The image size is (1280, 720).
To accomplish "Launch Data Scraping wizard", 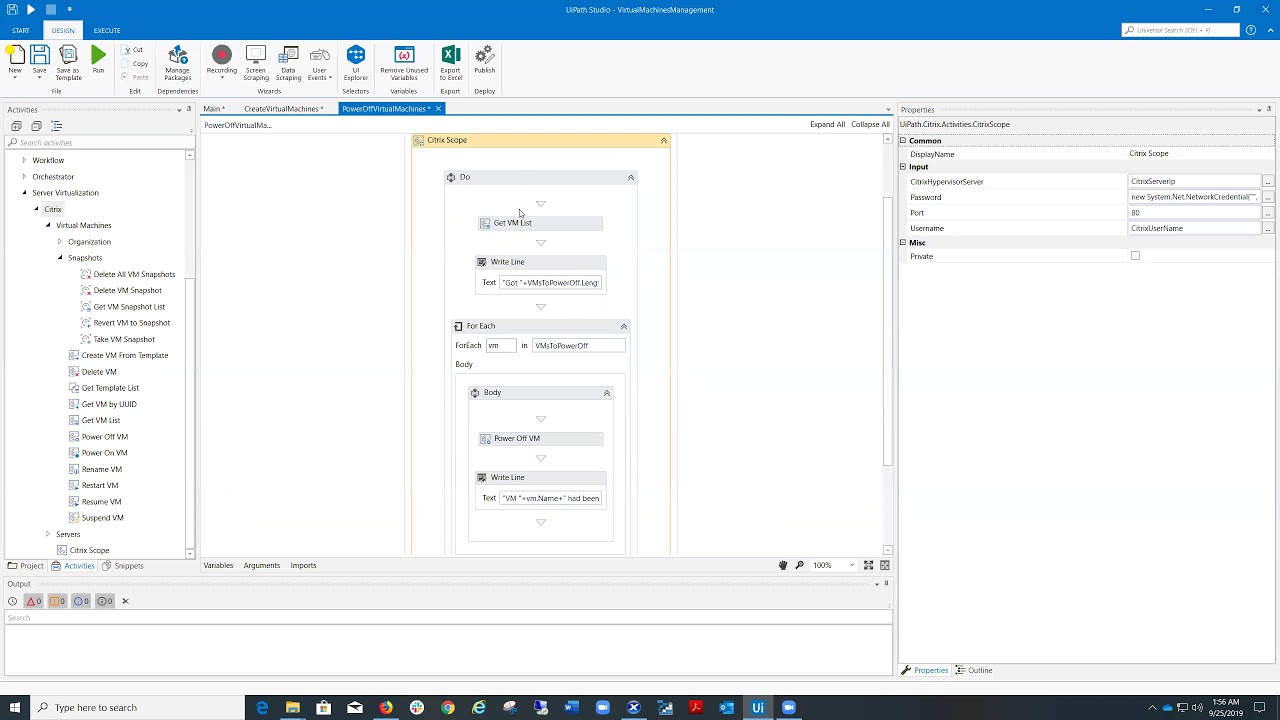I will pos(288,63).
